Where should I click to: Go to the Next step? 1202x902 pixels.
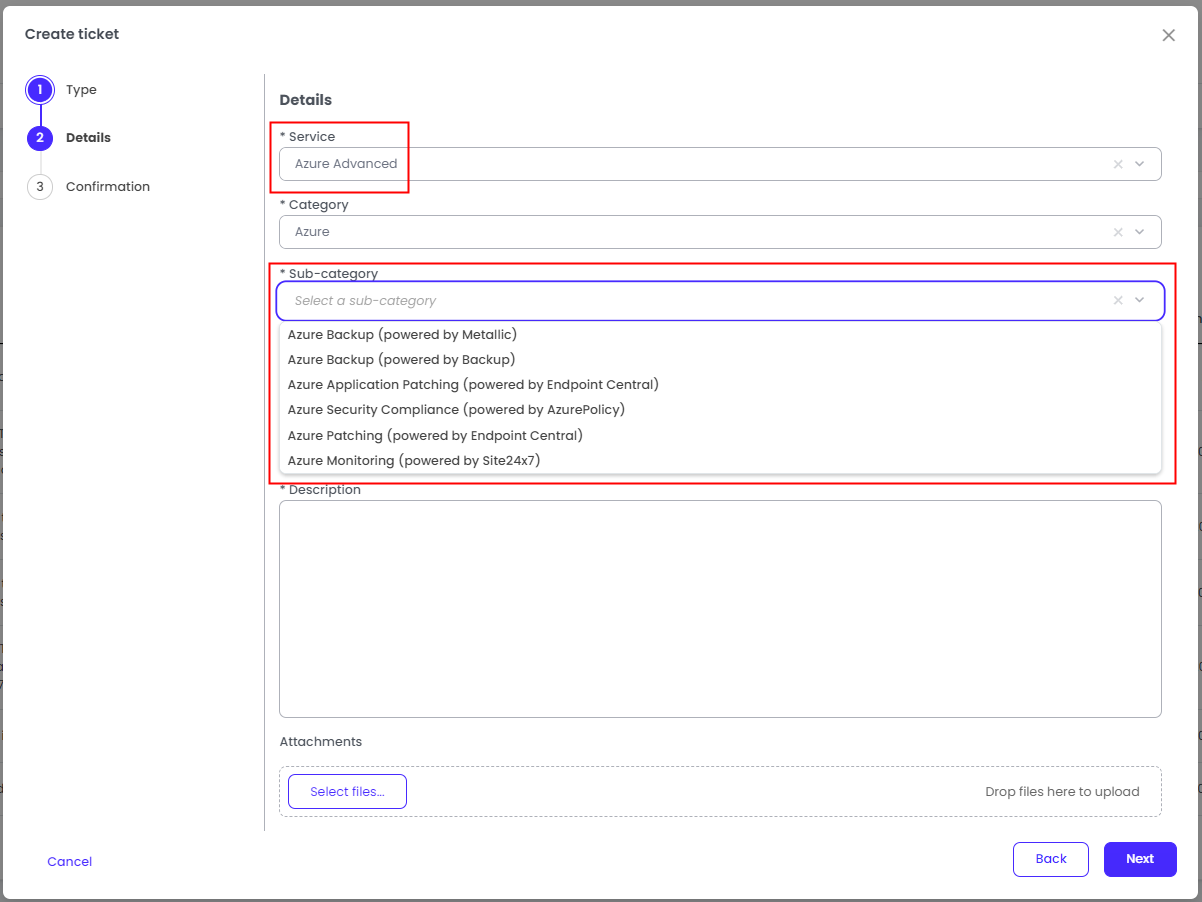(1139, 859)
